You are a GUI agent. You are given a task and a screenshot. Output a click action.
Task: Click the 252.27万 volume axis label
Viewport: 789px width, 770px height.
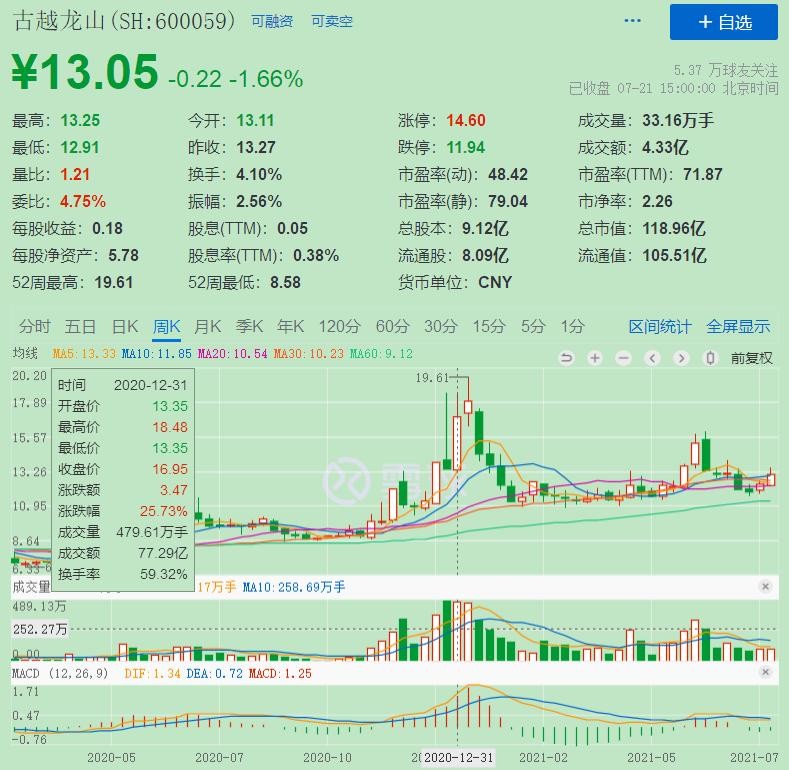40,629
